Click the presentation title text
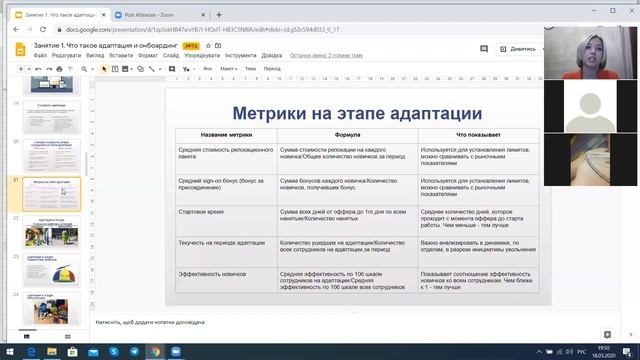The width and height of the screenshot is (640, 360). [x=106, y=45]
